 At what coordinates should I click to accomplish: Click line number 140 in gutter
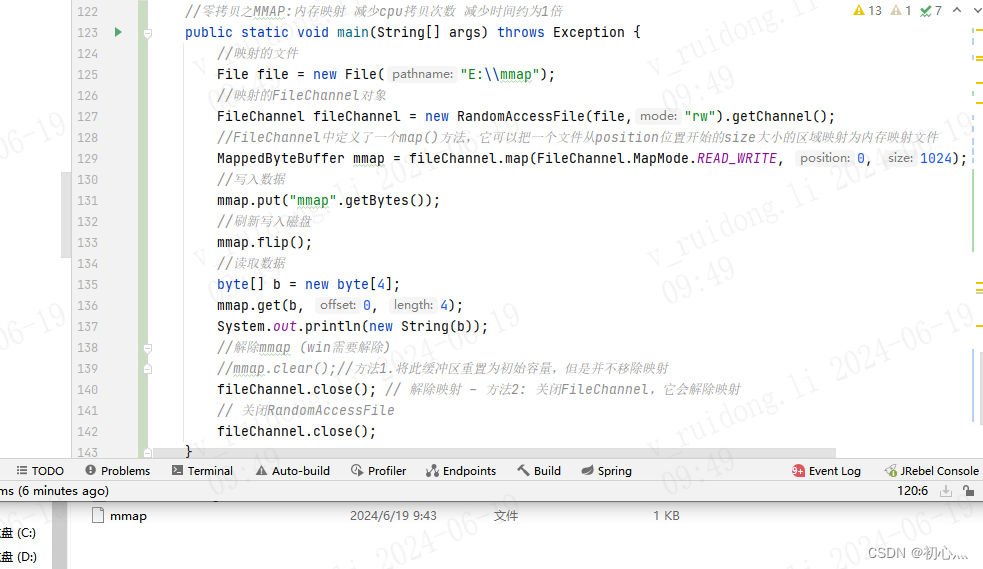88,390
